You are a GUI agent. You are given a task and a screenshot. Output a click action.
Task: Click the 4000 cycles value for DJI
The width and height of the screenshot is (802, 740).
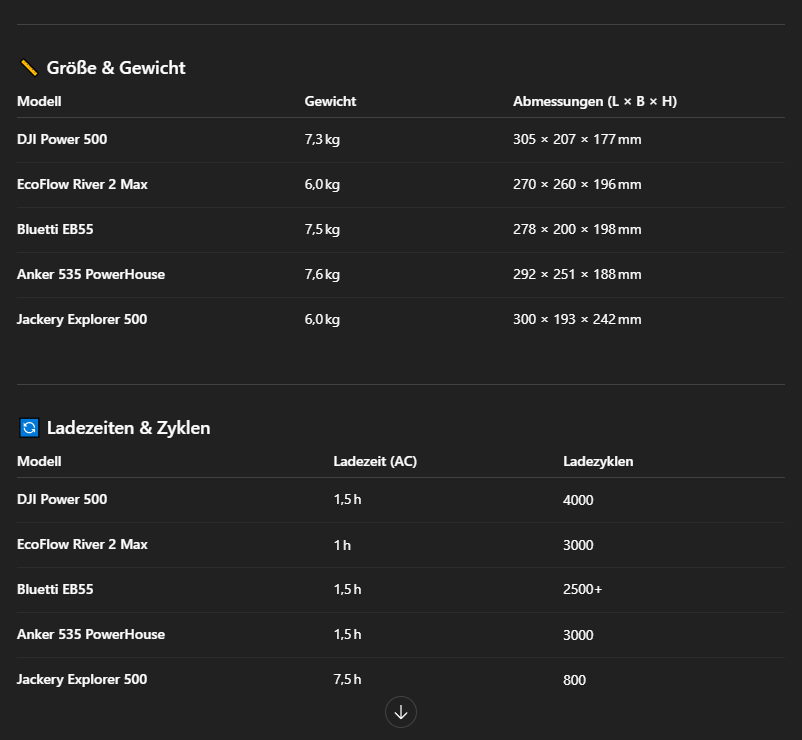578,500
